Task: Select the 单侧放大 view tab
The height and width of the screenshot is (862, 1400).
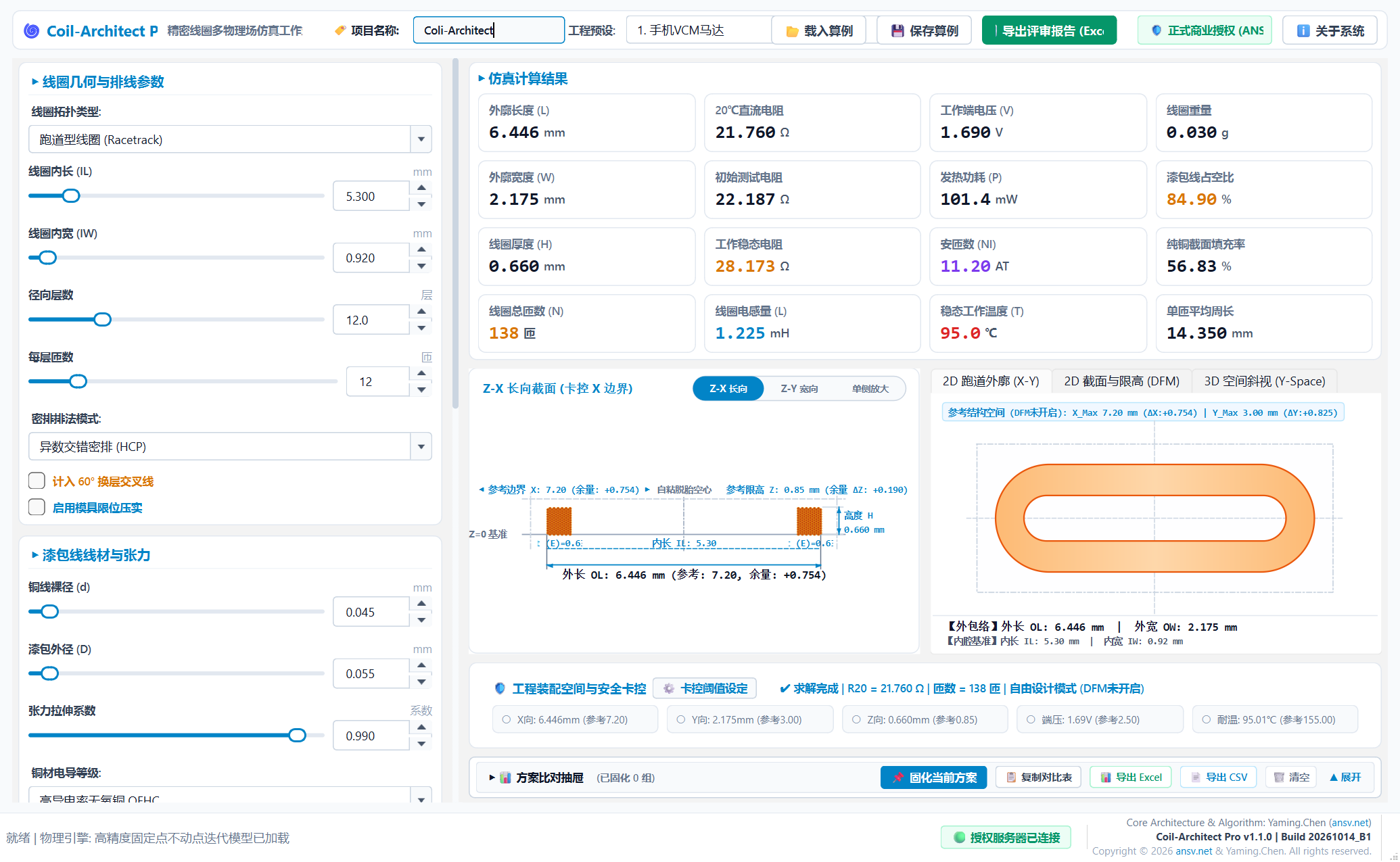Action: (870, 389)
